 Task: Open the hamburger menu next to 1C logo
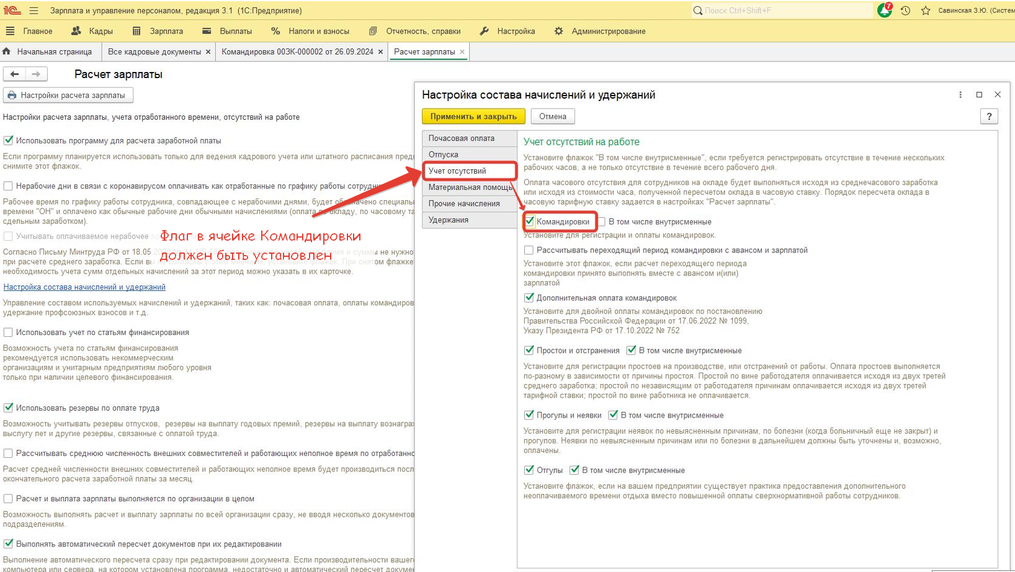click(33, 10)
